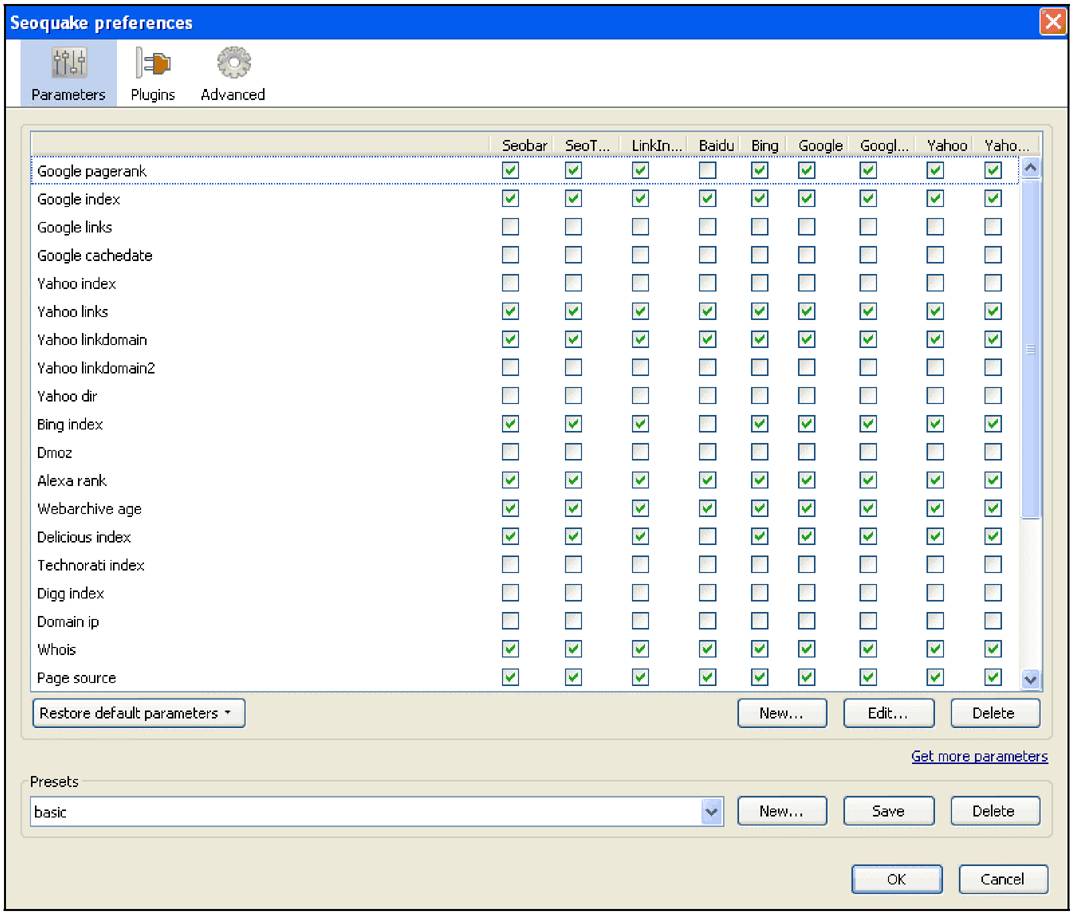This screenshot has height=914, width=1073.
Task: Click the scrollbar up arrow
Action: tap(1031, 168)
